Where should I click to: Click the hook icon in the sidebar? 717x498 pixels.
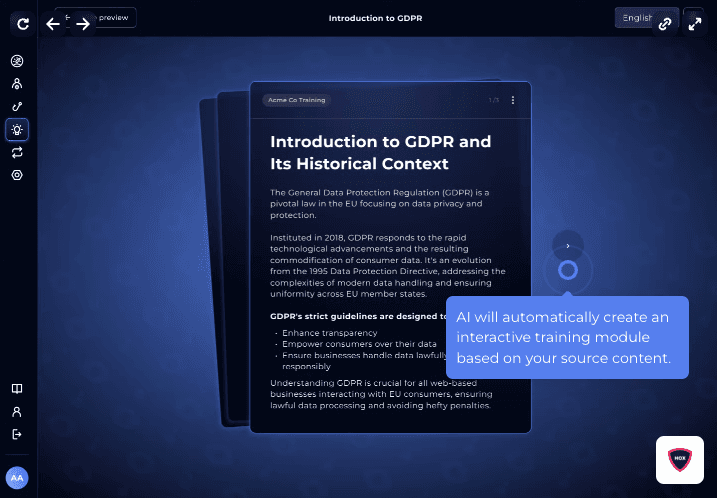[17, 106]
